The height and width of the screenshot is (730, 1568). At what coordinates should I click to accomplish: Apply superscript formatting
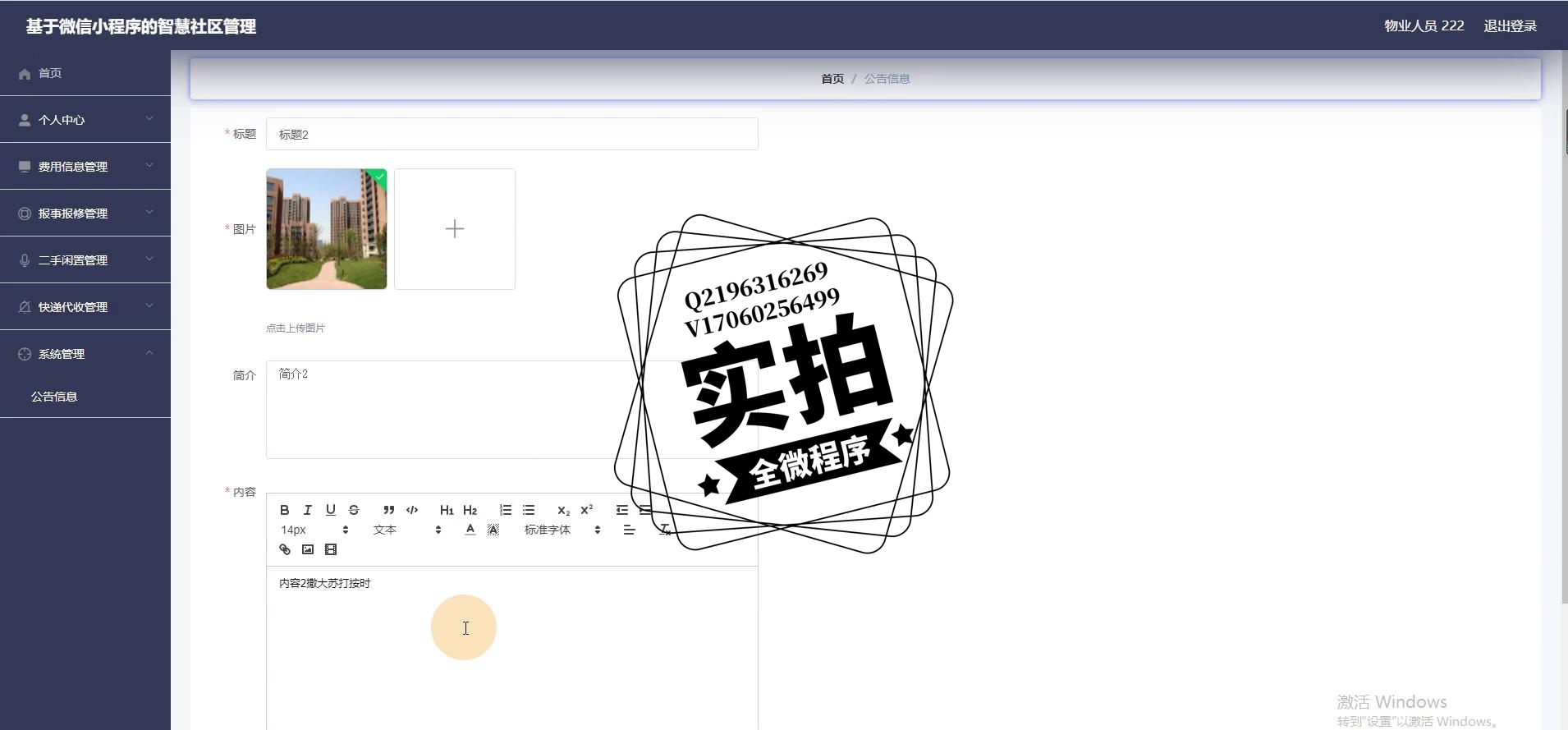click(x=587, y=510)
